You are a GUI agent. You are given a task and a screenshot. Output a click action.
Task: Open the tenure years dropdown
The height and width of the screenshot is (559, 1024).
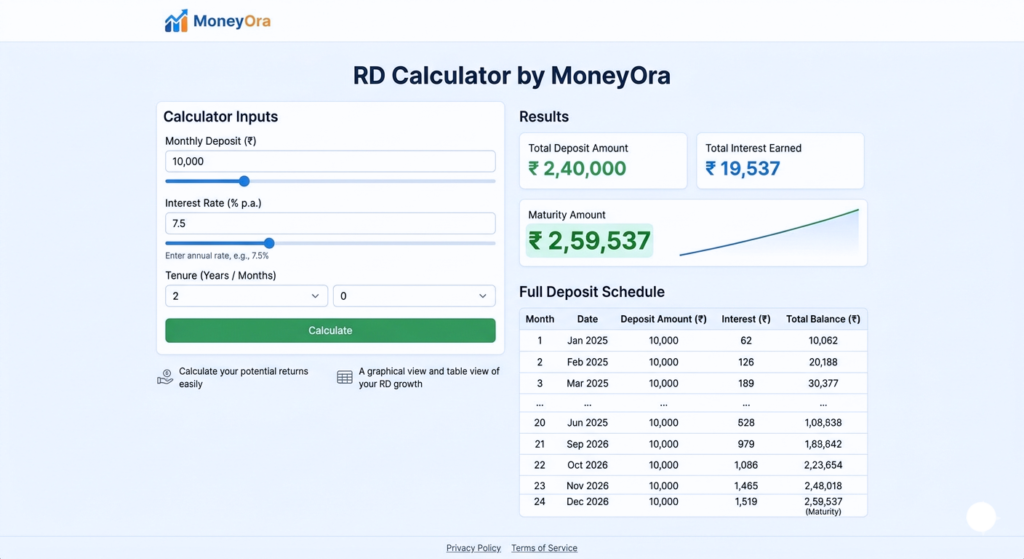(246, 296)
